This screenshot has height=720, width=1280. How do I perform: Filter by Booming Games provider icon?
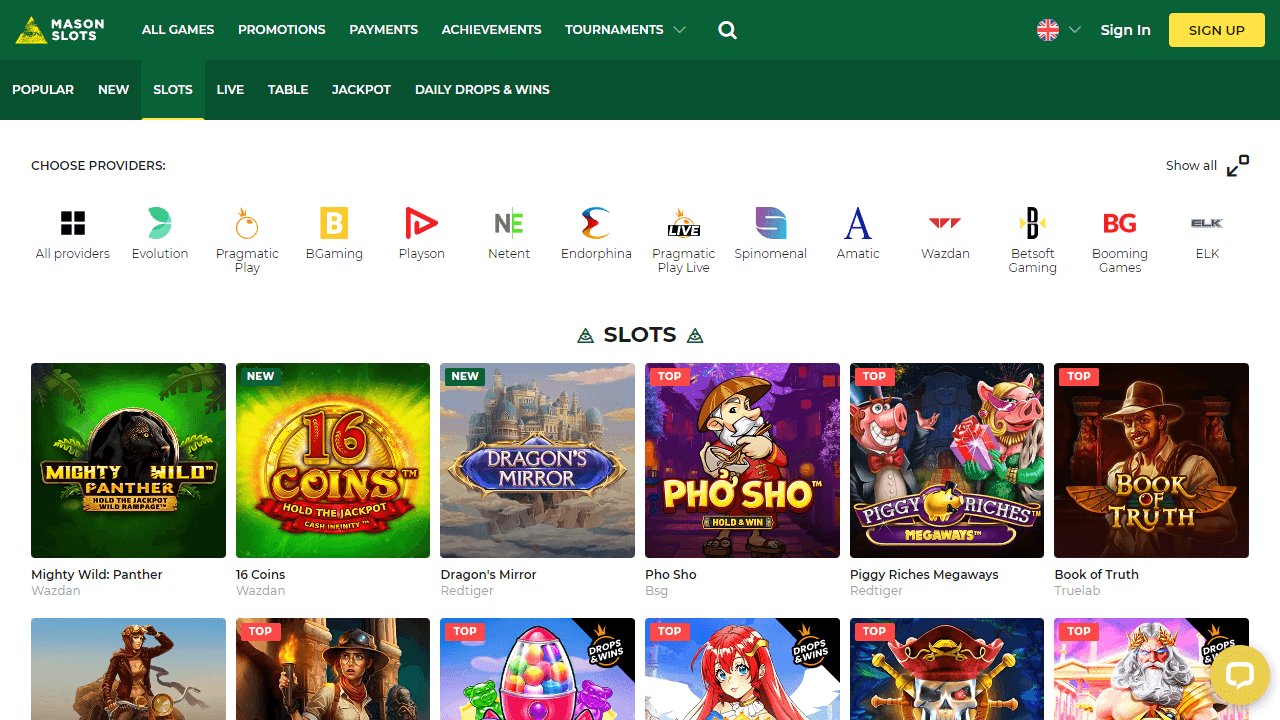1120,222
